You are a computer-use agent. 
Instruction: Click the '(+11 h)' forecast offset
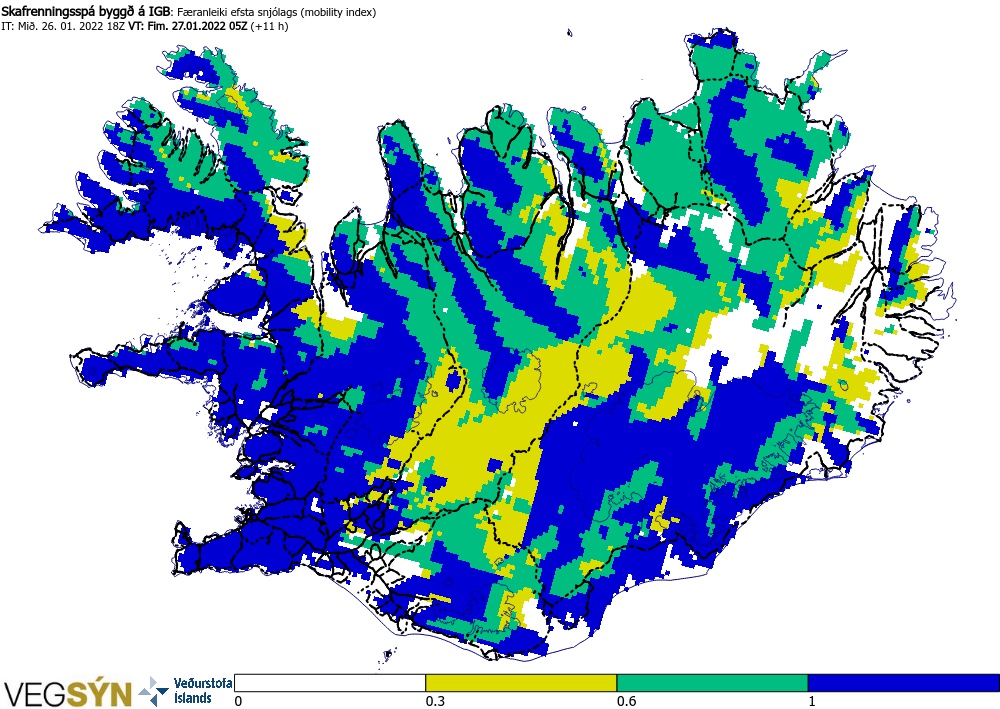click(x=269, y=26)
